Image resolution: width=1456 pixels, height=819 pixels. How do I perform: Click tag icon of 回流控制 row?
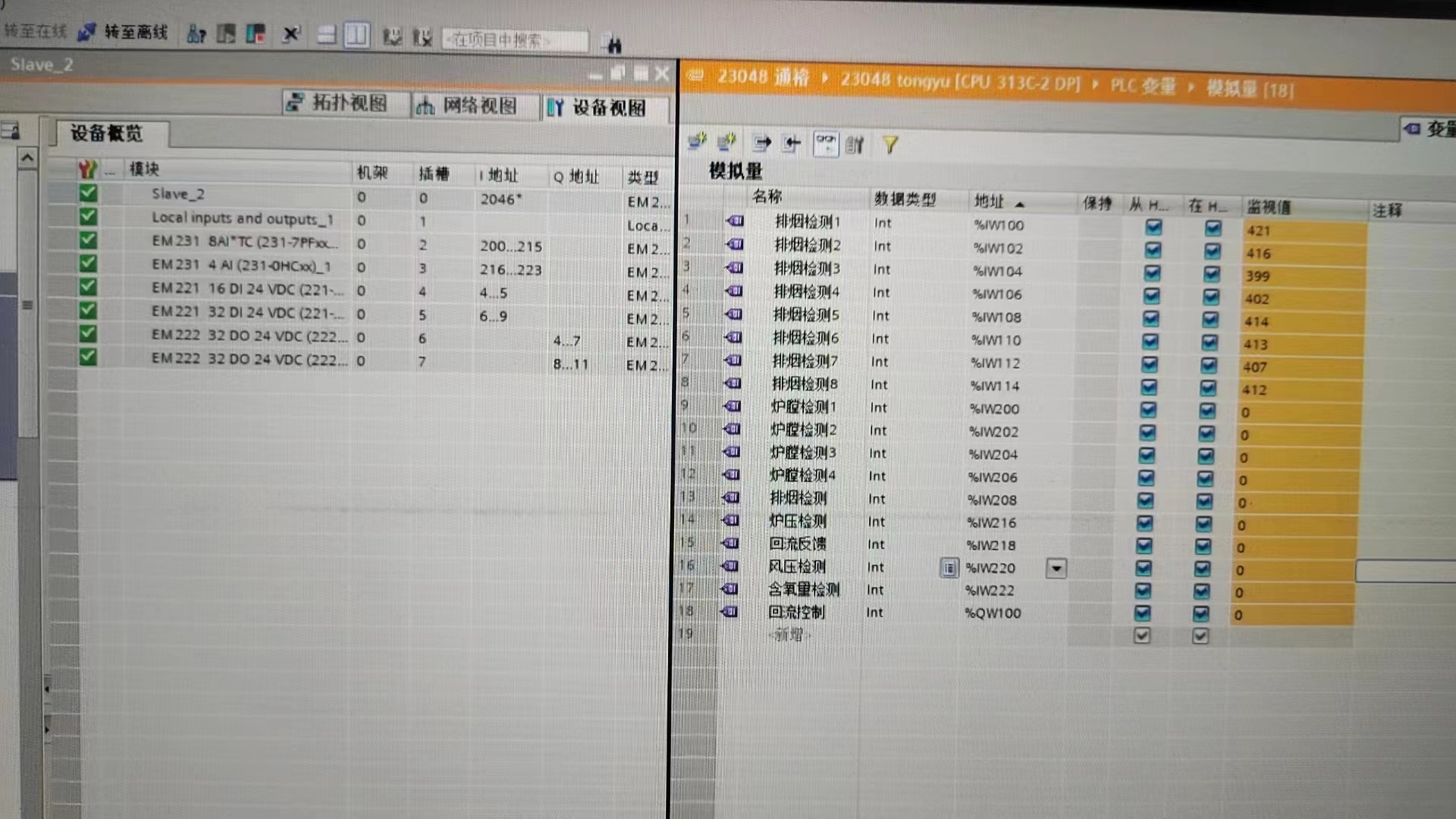click(730, 611)
